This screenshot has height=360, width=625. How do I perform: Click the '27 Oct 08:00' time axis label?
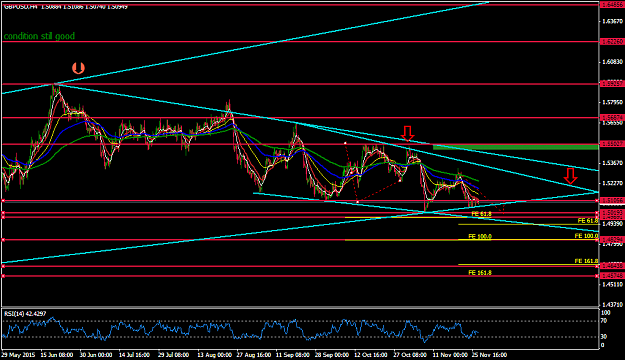410,355
